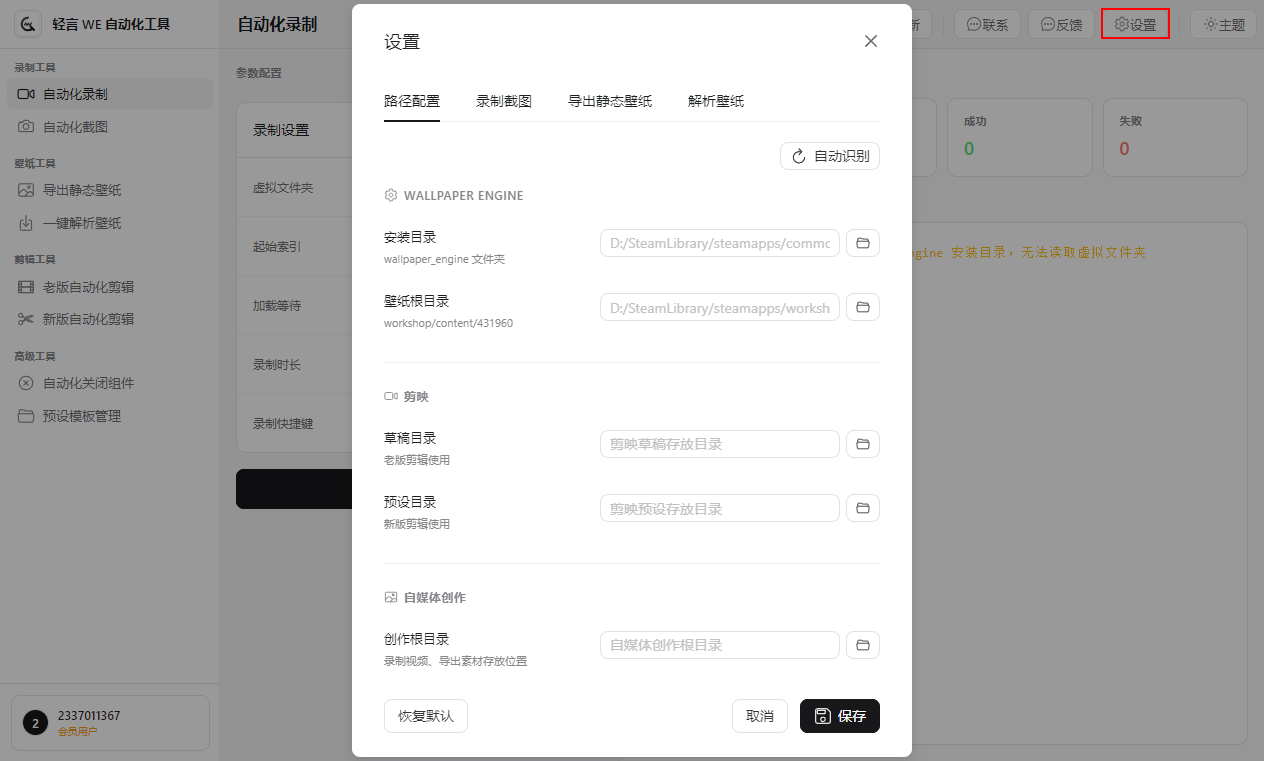The height and width of the screenshot is (761, 1264).
Task: Save settings with the 保存 button
Action: [839, 716]
